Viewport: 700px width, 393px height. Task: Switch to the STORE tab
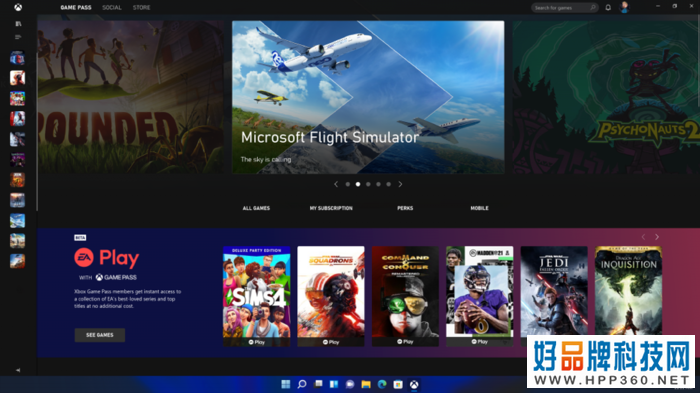(142, 8)
